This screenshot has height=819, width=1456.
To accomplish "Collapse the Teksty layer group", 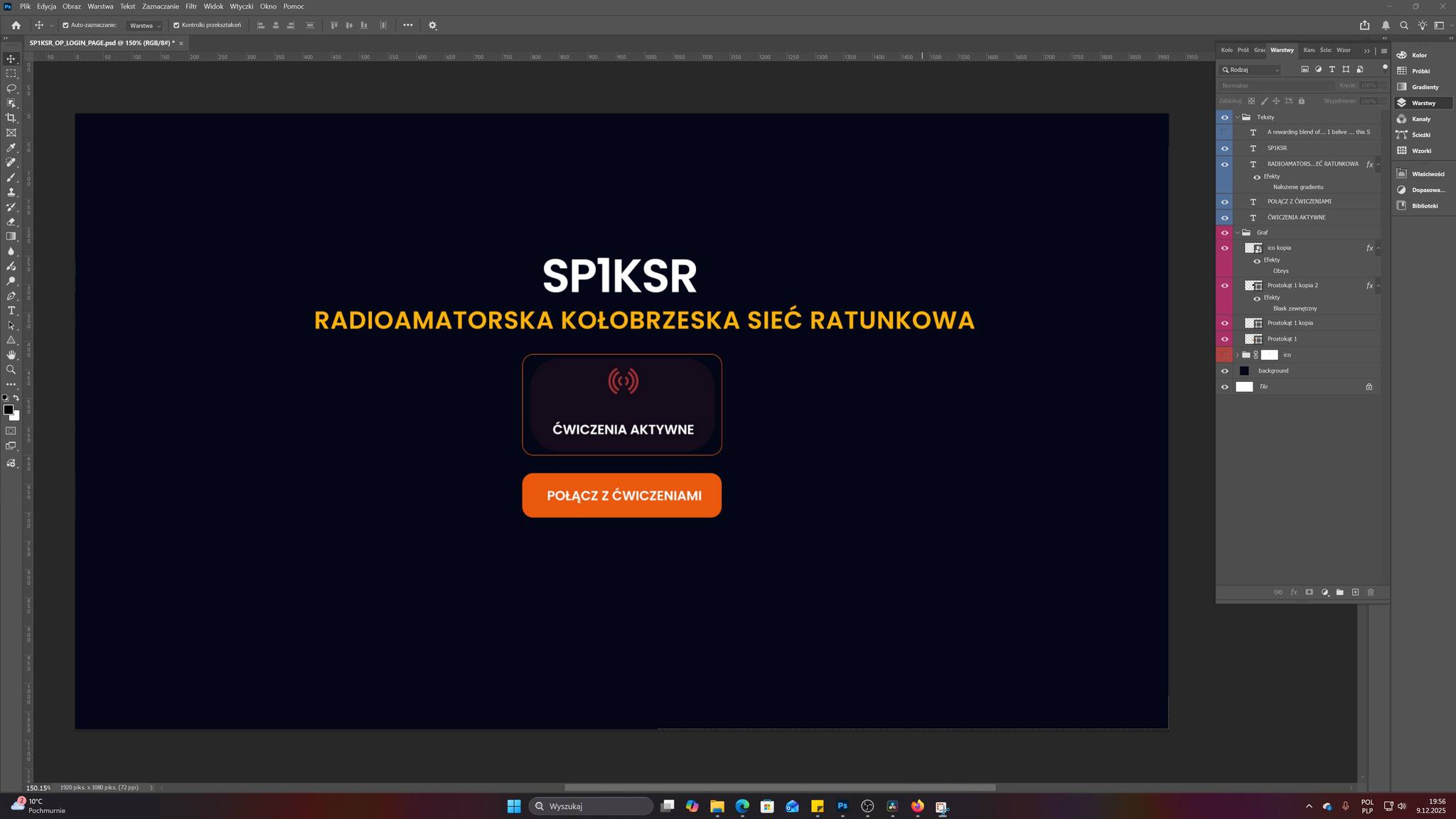I will click(x=1237, y=117).
